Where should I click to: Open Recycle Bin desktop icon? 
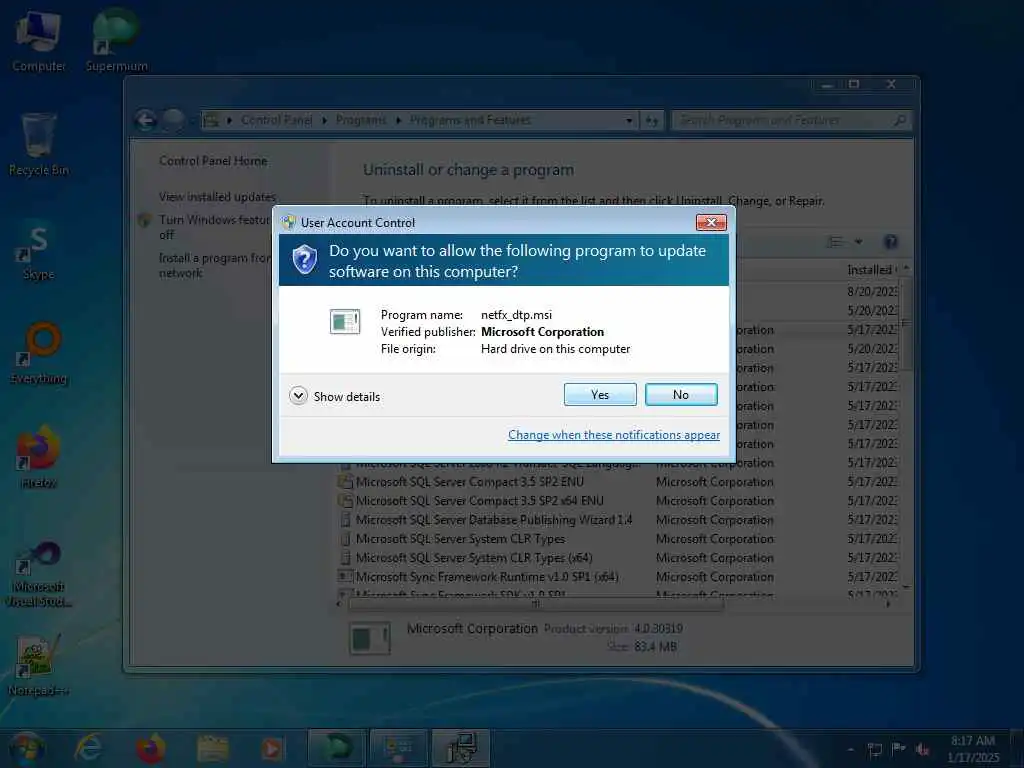tap(38, 145)
